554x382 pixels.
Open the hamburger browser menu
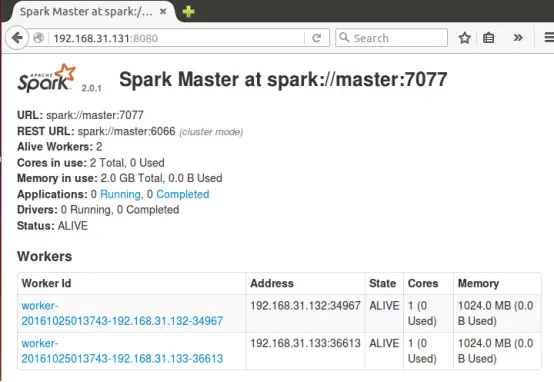pos(549,37)
